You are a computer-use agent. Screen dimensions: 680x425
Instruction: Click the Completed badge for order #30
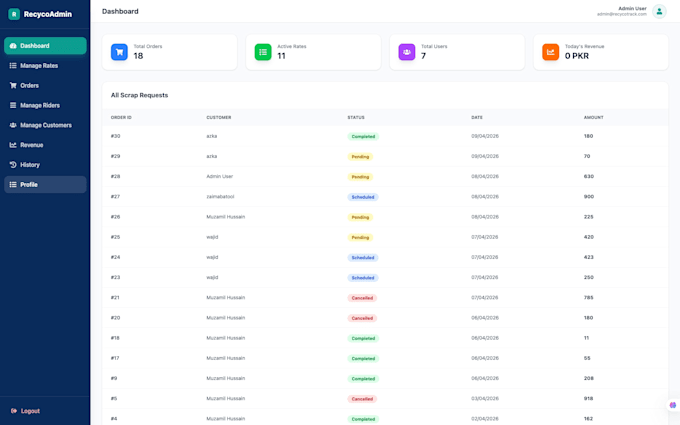coord(363,137)
